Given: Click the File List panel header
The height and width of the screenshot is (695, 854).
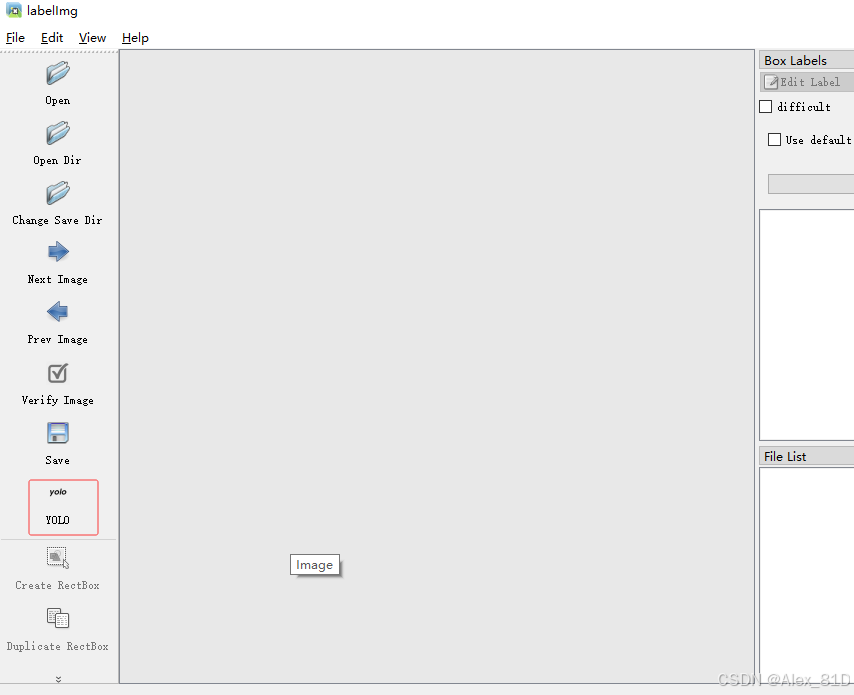Looking at the screenshot, I should point(807,456).
